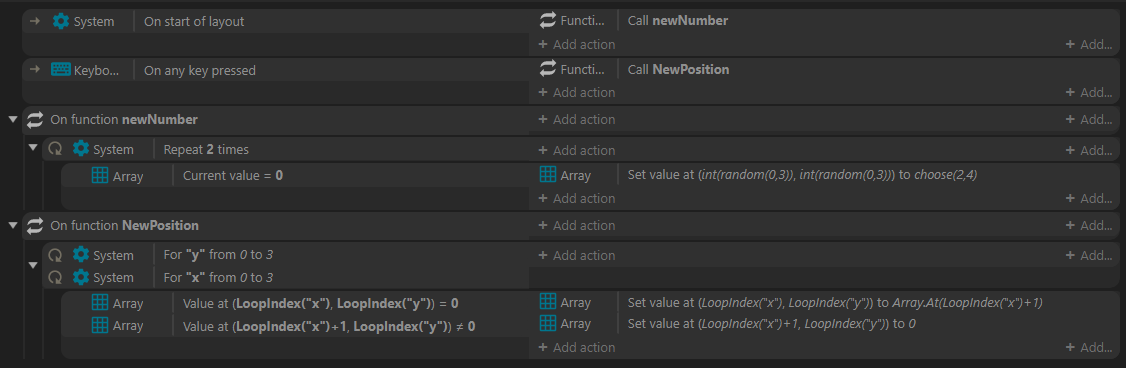Viewport: 1126px width, 368px height.
Task: Click the System gear icon on start of layout
Action: tap(61, 22)
